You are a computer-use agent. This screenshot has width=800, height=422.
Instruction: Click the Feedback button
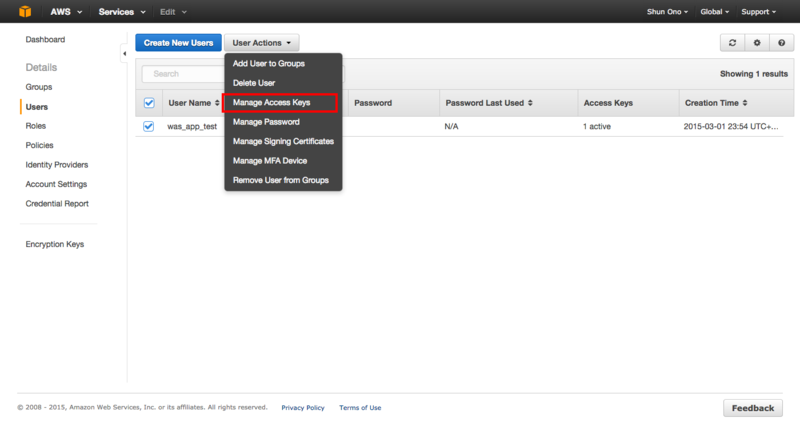tap(753, 408)
